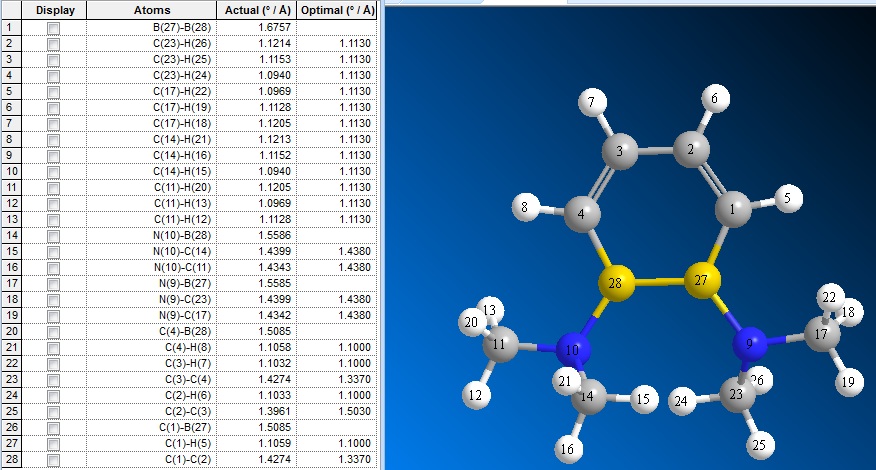876x470 pixels.
Task: Select carbon atom 4 in the ring
Action: (582, 214)
